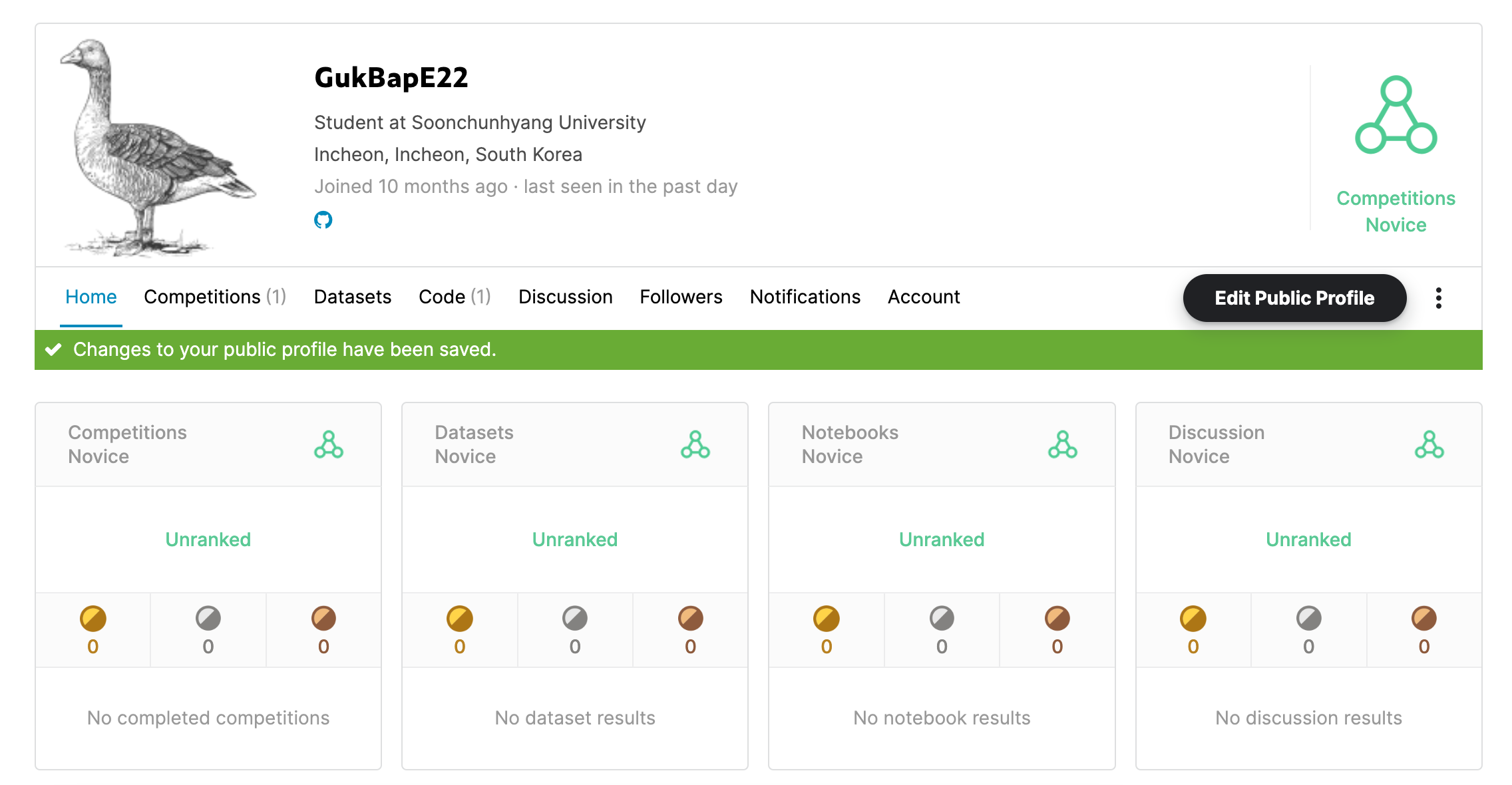Click 'No notebook results' text

tap(942, 718)
